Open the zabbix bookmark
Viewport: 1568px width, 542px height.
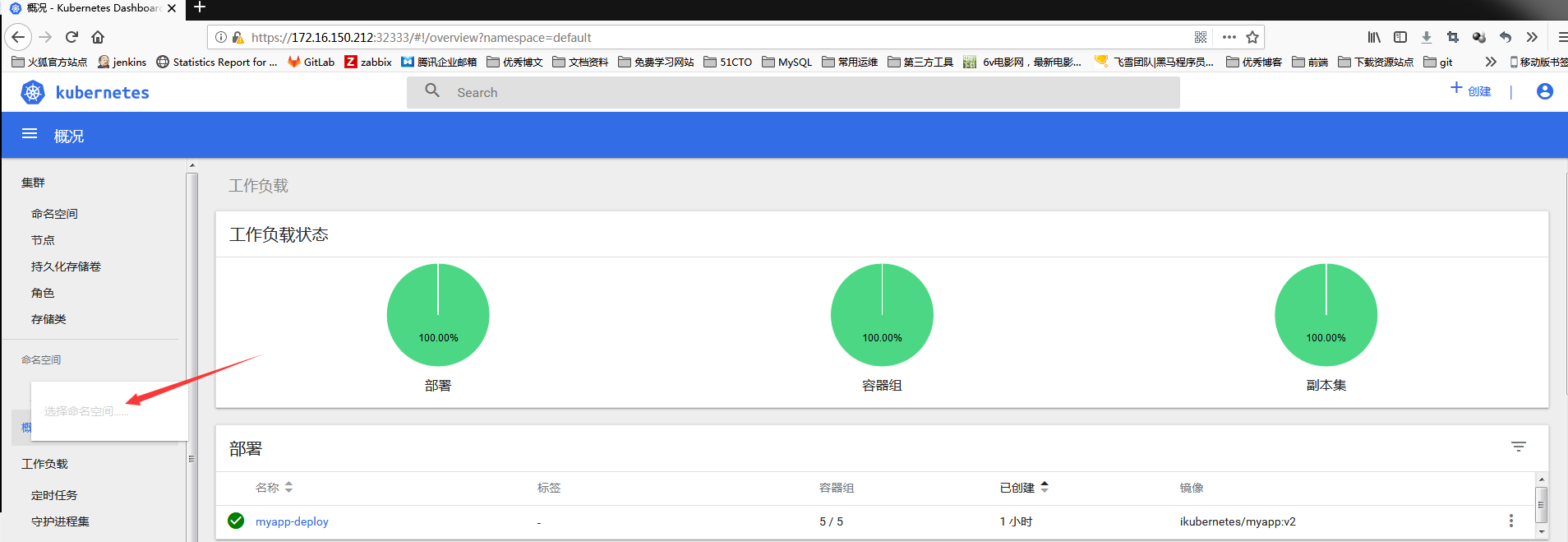click(x=368, y=62)
